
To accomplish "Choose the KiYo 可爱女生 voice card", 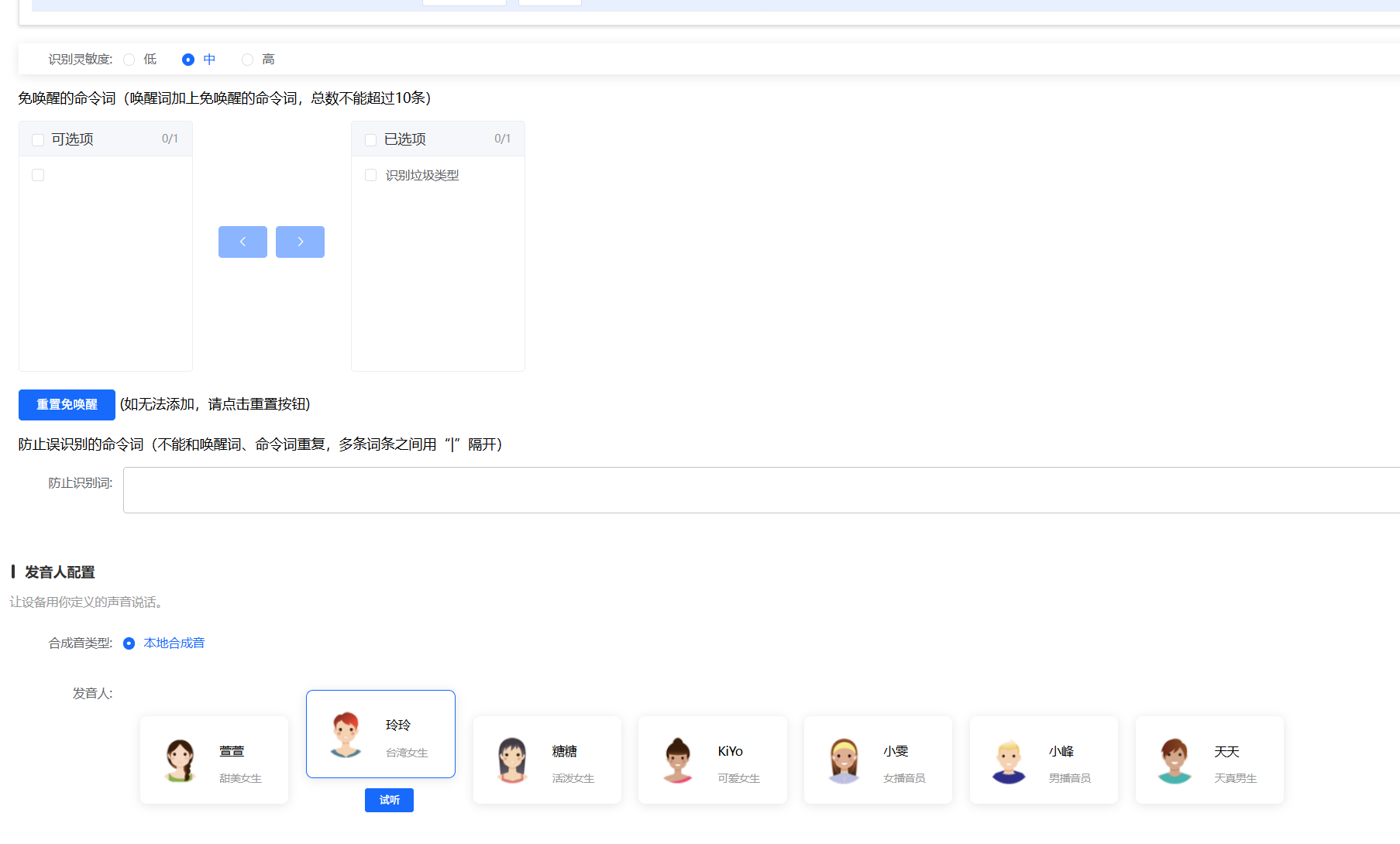I will [x=713, y=760].
